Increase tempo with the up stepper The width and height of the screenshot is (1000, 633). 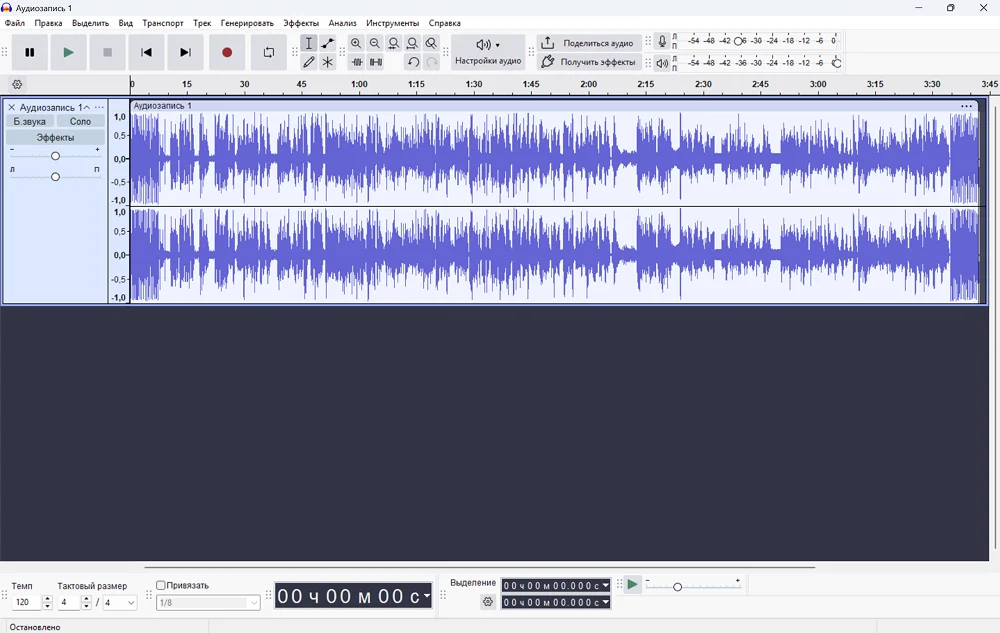pos(47,599)
